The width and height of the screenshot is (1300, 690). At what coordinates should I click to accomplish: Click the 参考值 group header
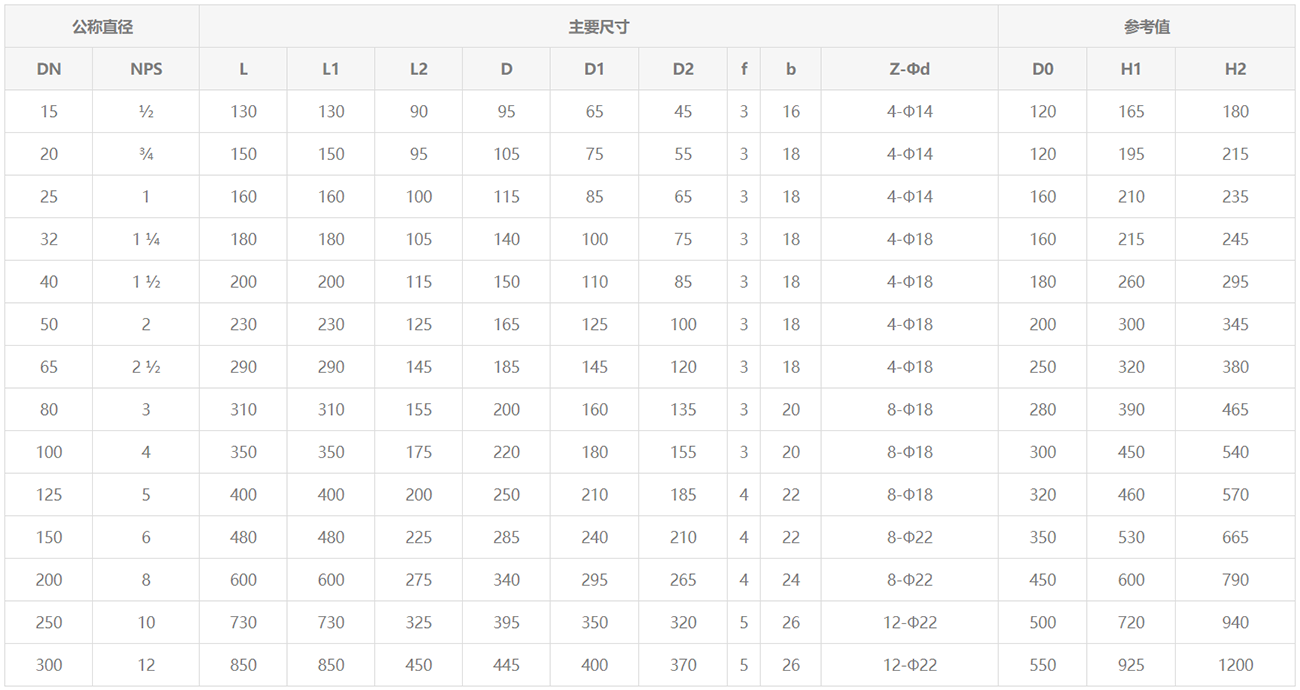click(1147, 27)
